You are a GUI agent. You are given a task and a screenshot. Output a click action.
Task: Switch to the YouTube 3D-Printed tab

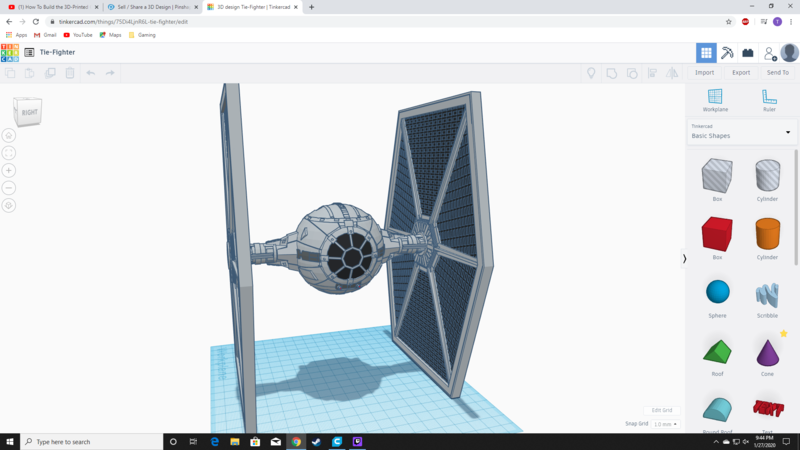(x=53, y=7)
